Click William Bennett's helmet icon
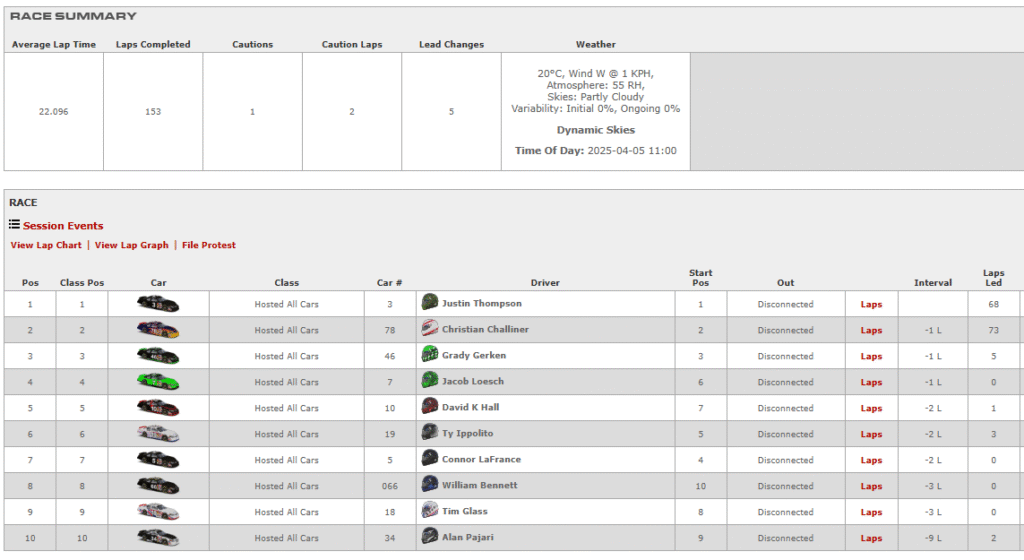 pos(430,484)
